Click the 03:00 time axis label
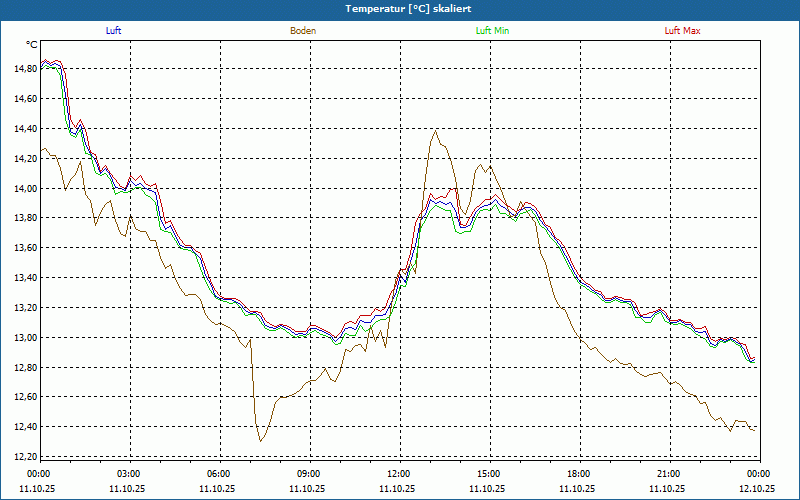Screen dimensions: 800x500 coord(129,474)
